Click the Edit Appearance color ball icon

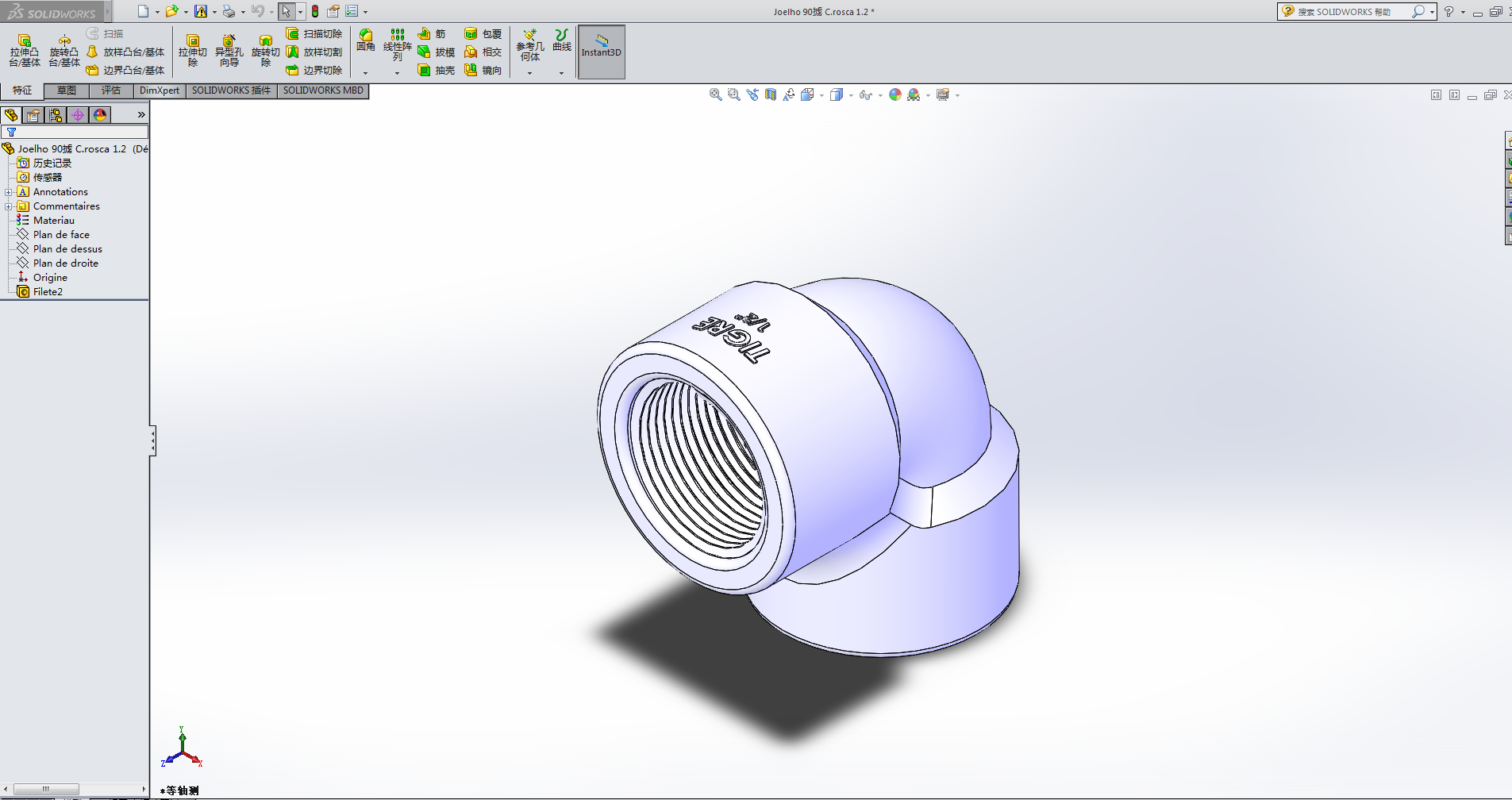895,95
